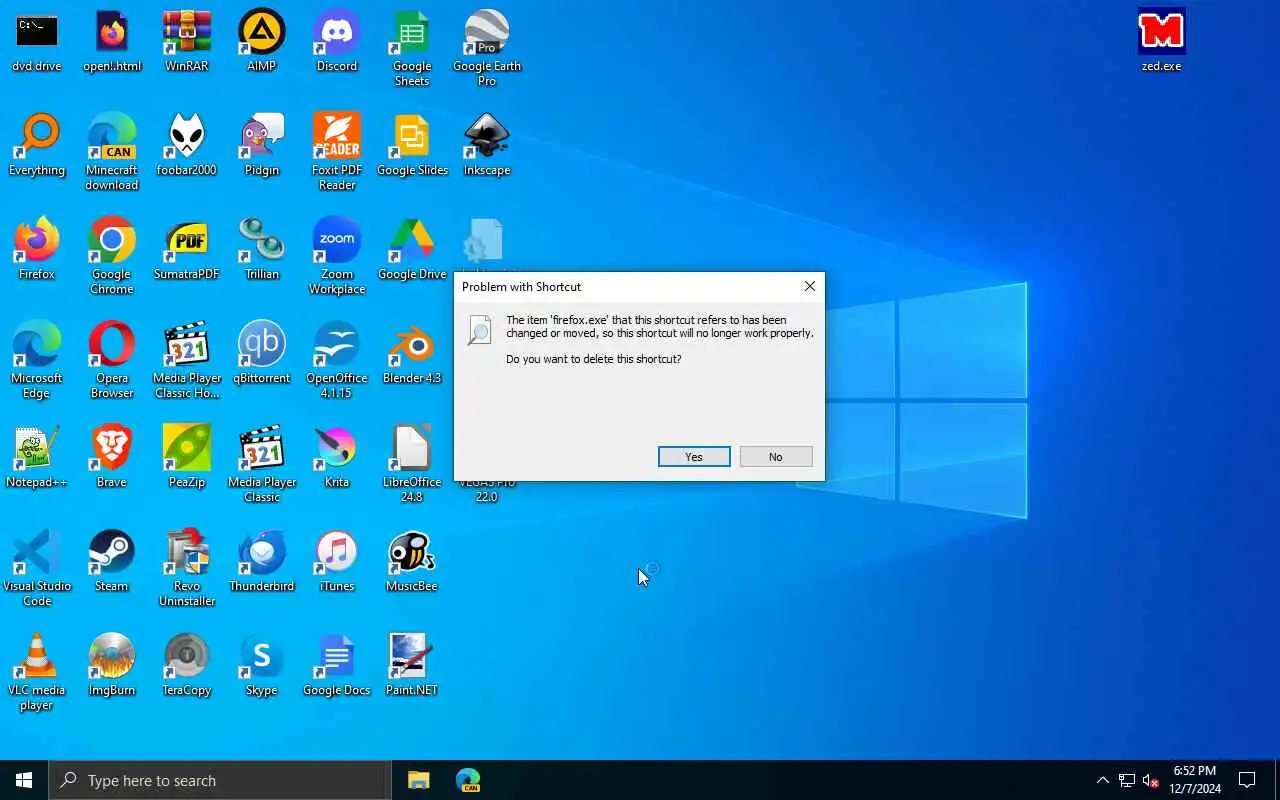This screenshot has width=1280, height=800.
Task: Select the Google Chrome shortcut
Action: click(x=112, y=256)
